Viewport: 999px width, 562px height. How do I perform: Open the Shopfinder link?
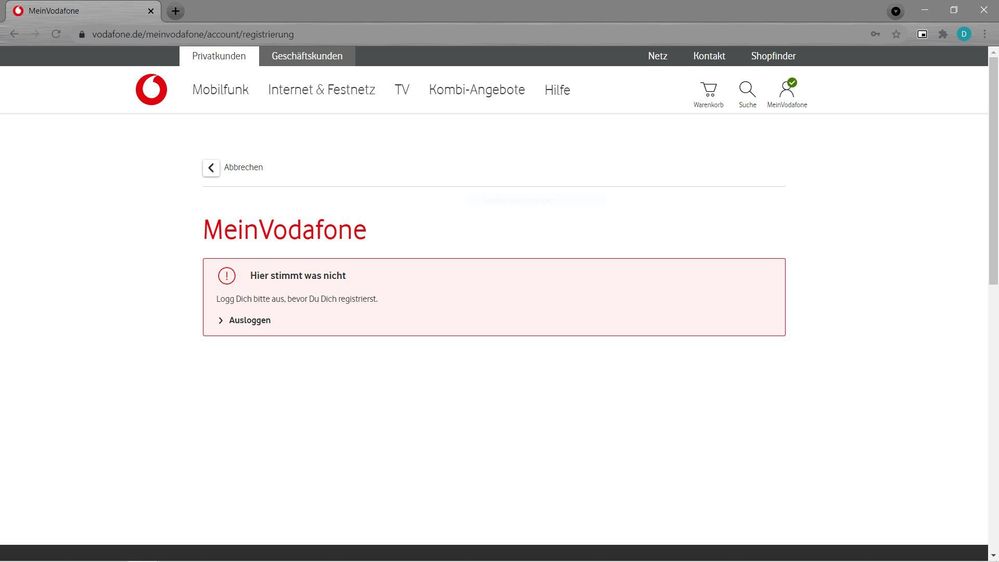[773, 56]
